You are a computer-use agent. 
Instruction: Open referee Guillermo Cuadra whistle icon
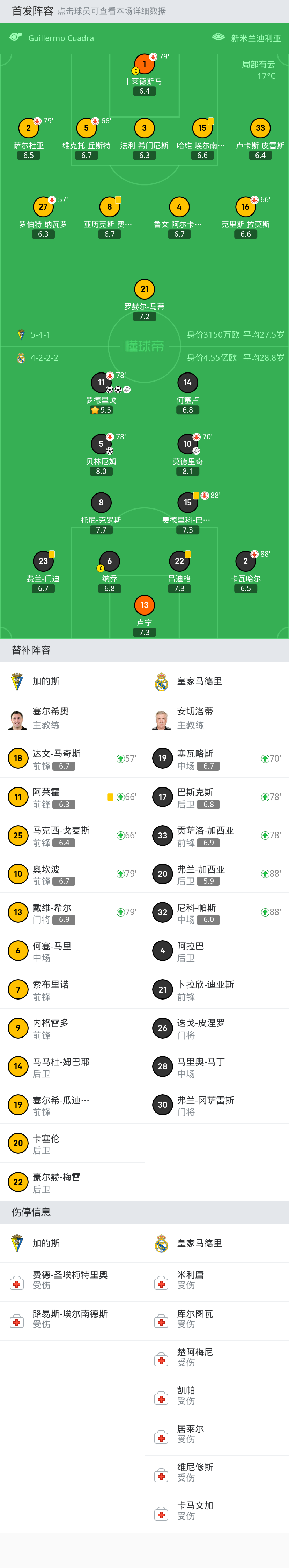coord(16,38)
